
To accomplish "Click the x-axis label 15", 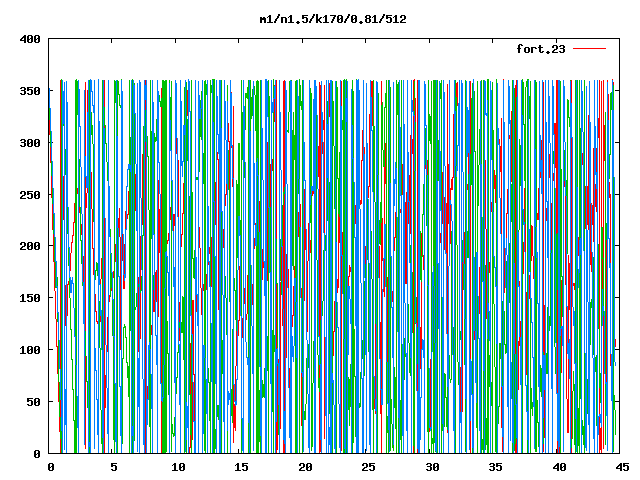I will pos(241,467).
